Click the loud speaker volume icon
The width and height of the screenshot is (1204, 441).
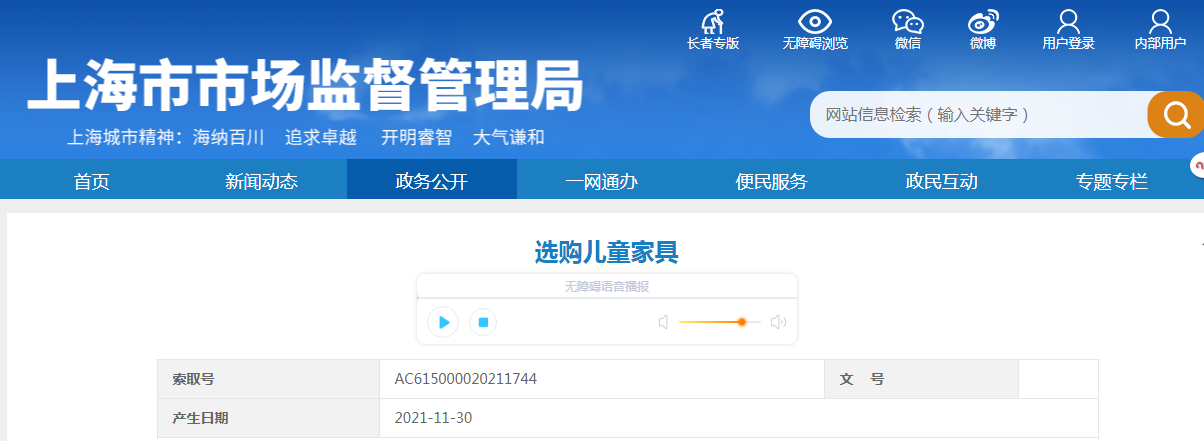pos(778,322)
